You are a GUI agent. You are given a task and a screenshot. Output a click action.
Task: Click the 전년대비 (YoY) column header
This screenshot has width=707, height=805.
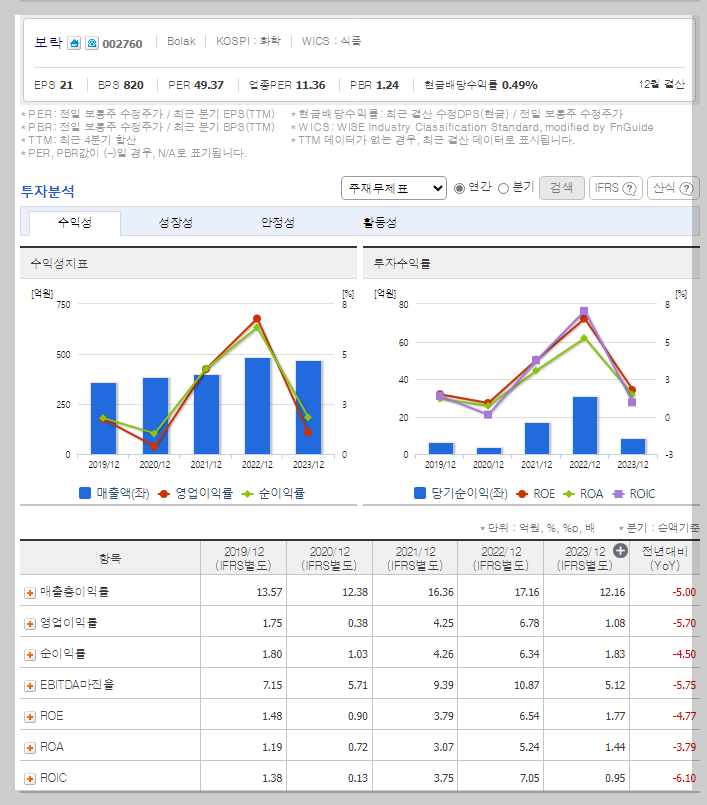tap(664, 558)
